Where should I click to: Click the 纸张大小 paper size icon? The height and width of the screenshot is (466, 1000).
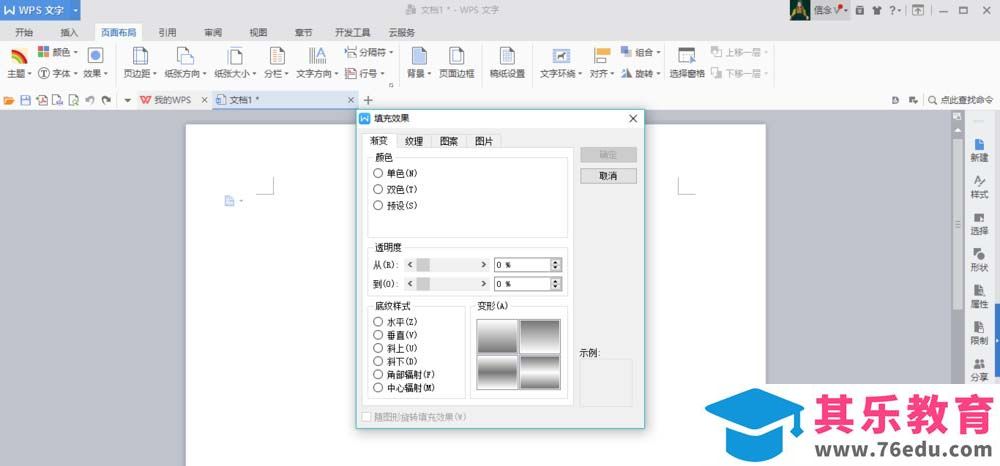point(235,56)
